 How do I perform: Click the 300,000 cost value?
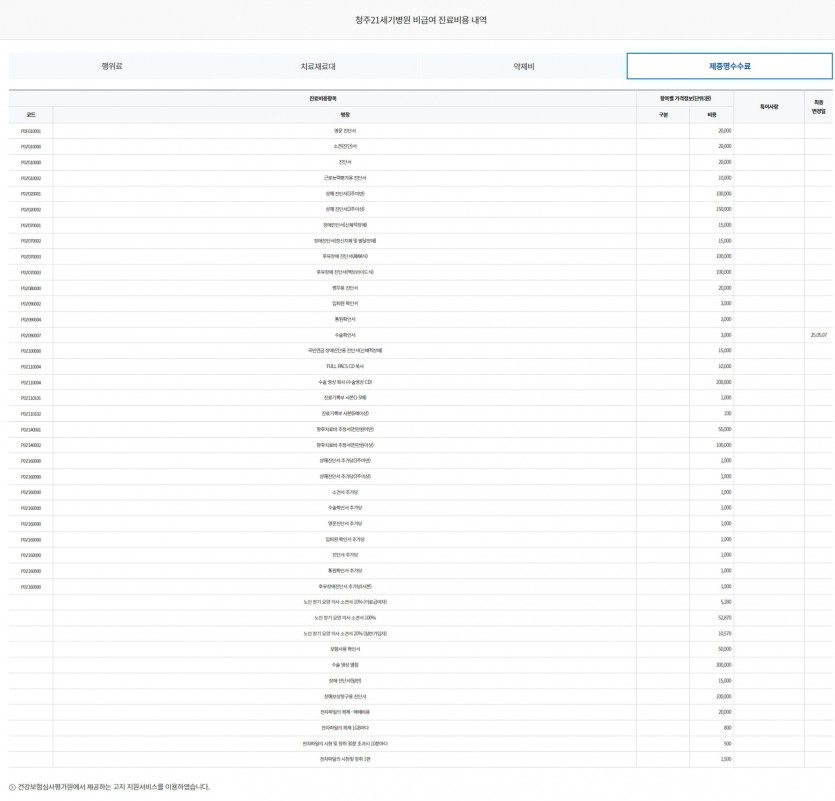(x=723, y=665)
